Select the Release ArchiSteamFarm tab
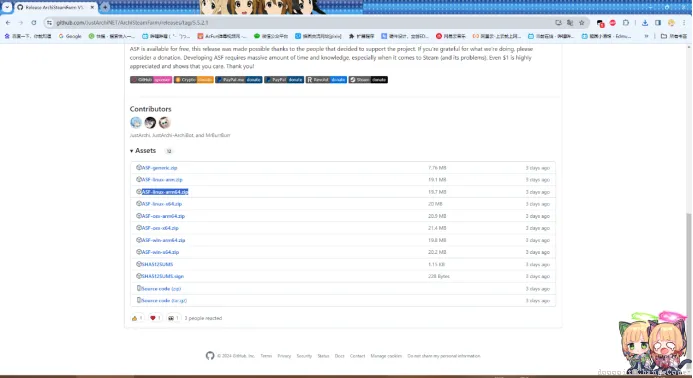Image resolution: width=693 pixels, height=378 pixels. click(x=55, y=8)
